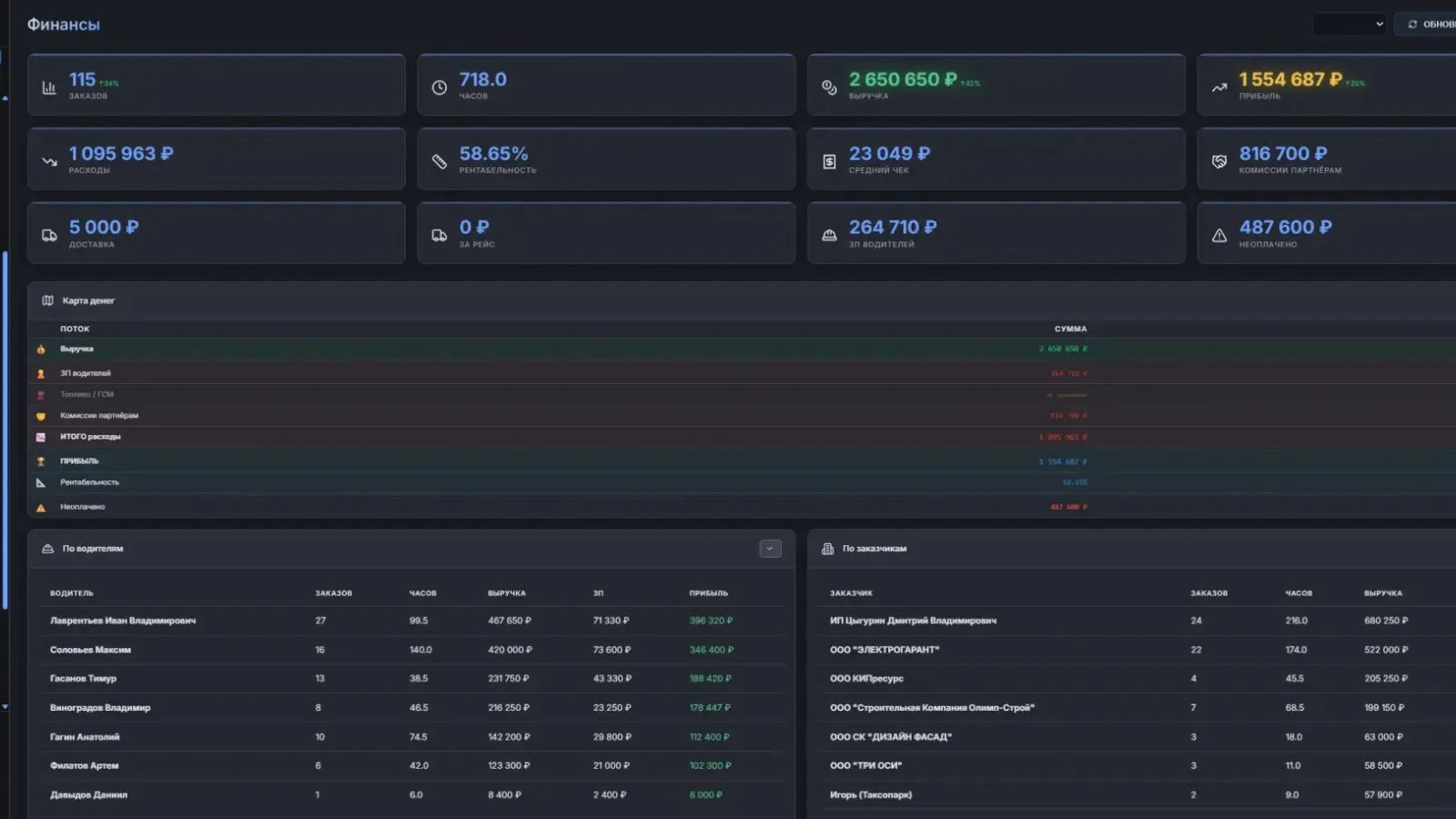Click the Заказчик column header

[851, 593]
